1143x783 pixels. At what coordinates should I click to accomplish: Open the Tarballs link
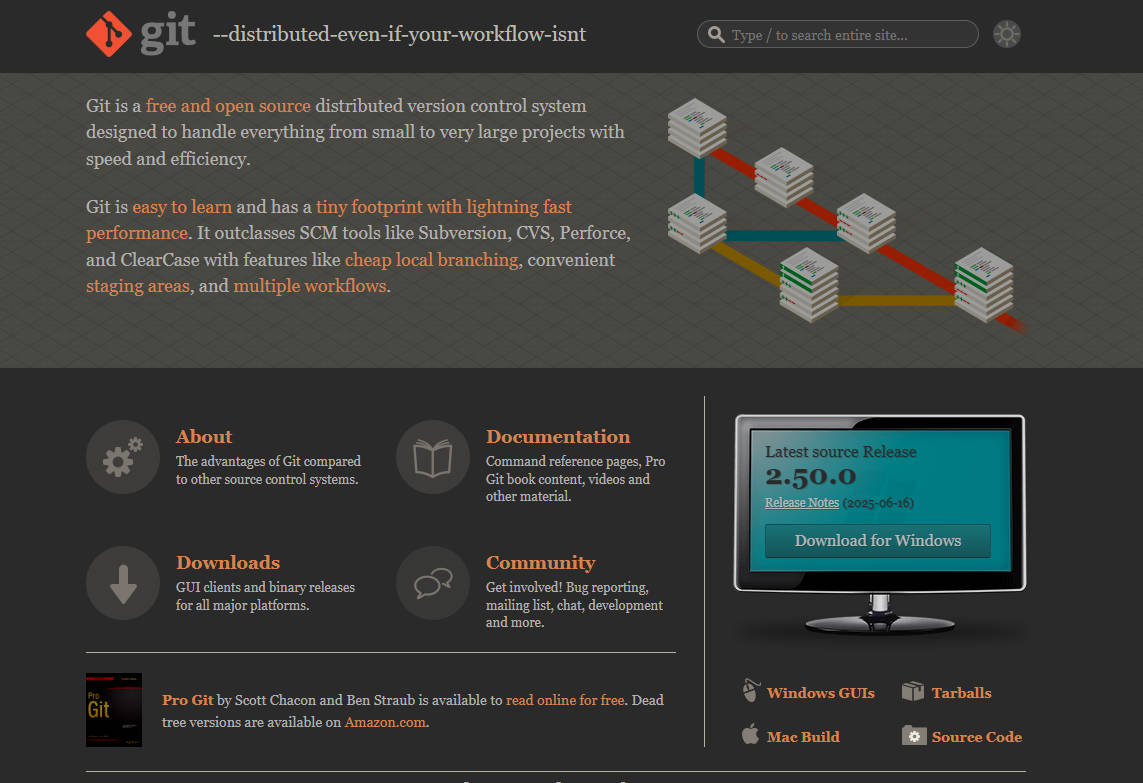click(x=961, y=693)
